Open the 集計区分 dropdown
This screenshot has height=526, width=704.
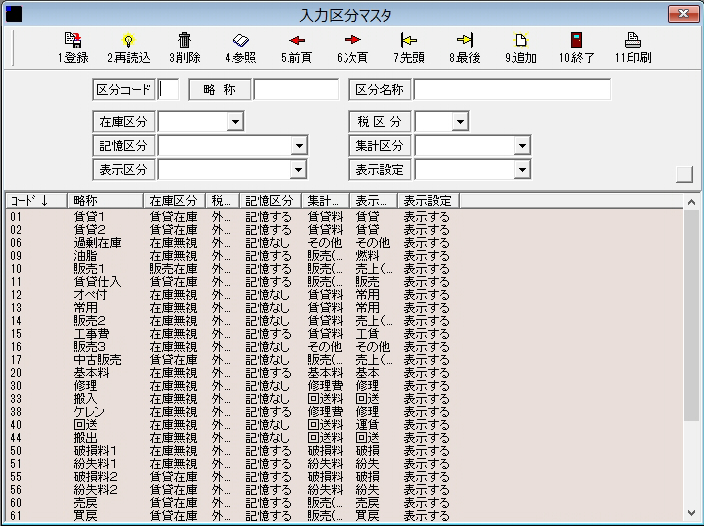click(x=521, y=146)
